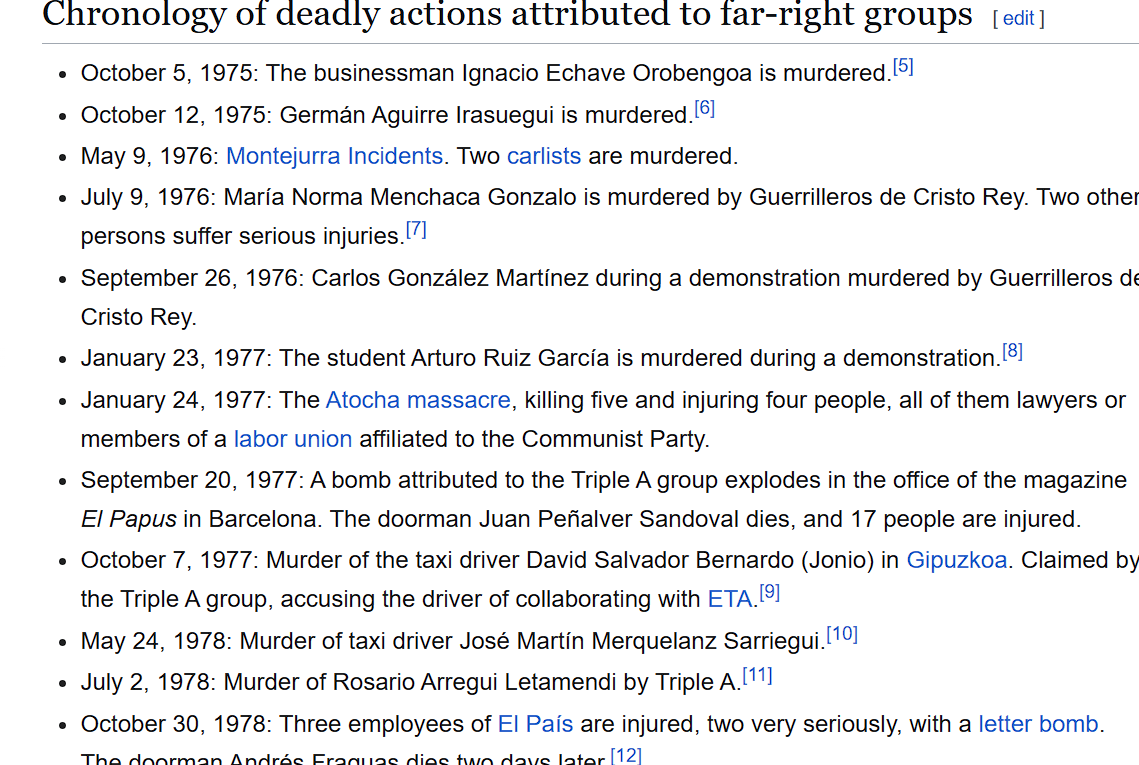Open citation [11] after Triple A murder entry
1139x765 pixels.
coord(758,676)
